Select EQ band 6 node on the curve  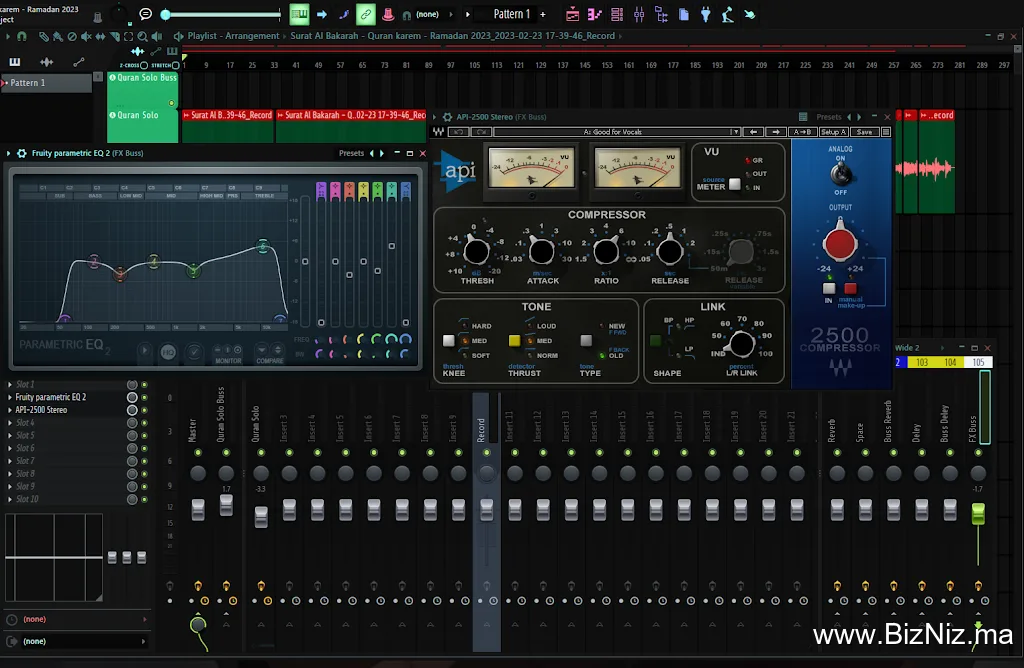click(263, 246)
